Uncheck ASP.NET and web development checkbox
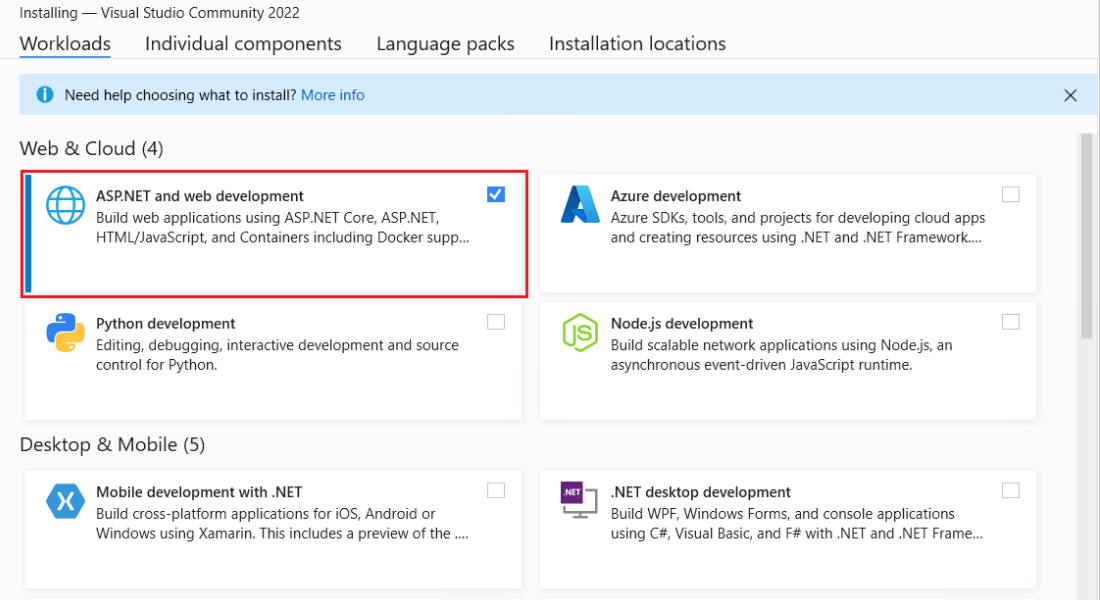The image size is (1100, 600). (496, 194)
